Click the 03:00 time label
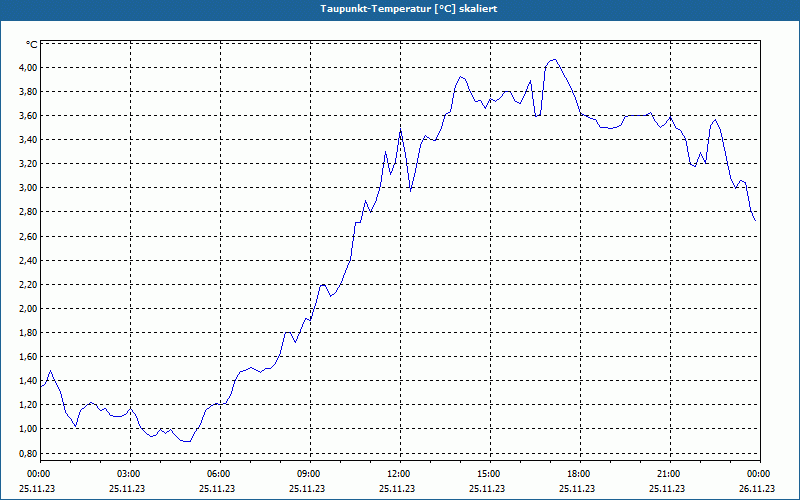Image resolution: width=800 pixels, height=500 pixels. click(131, 474)
